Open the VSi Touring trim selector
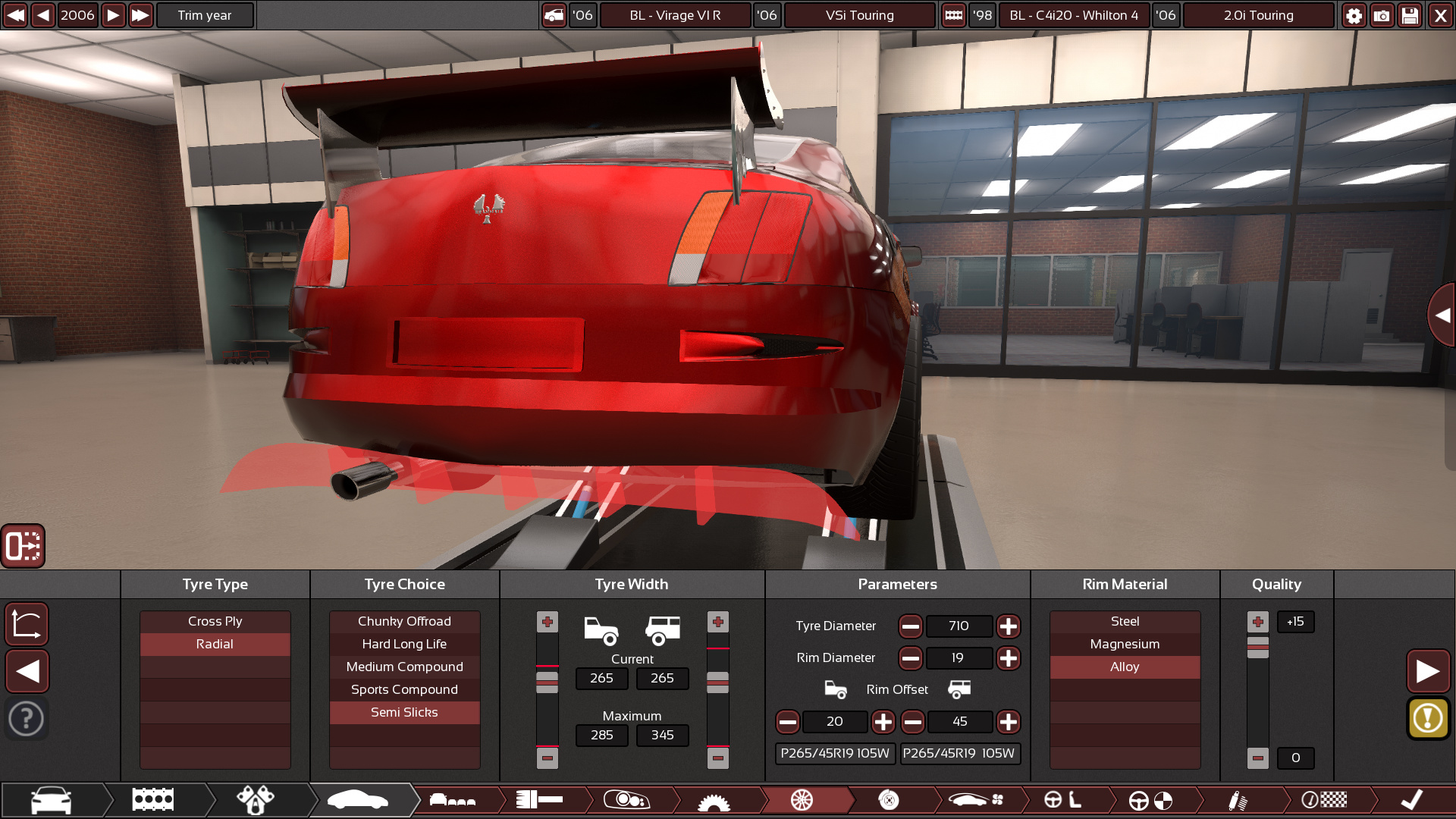 [859, 15]
